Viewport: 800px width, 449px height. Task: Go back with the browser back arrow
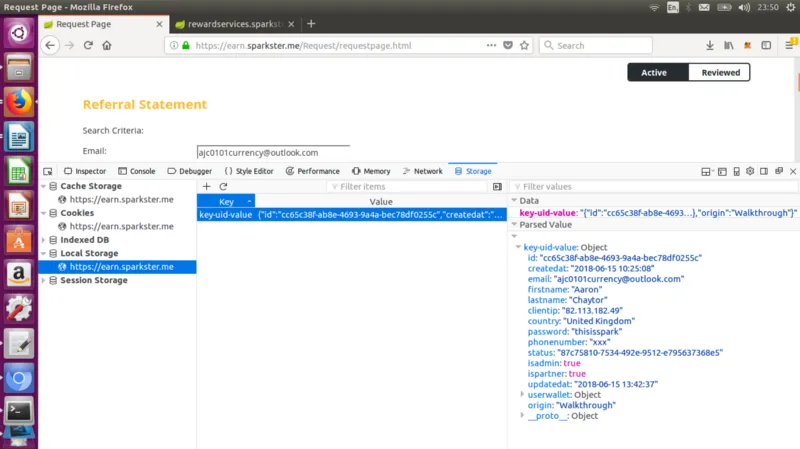tap(49, 45)
